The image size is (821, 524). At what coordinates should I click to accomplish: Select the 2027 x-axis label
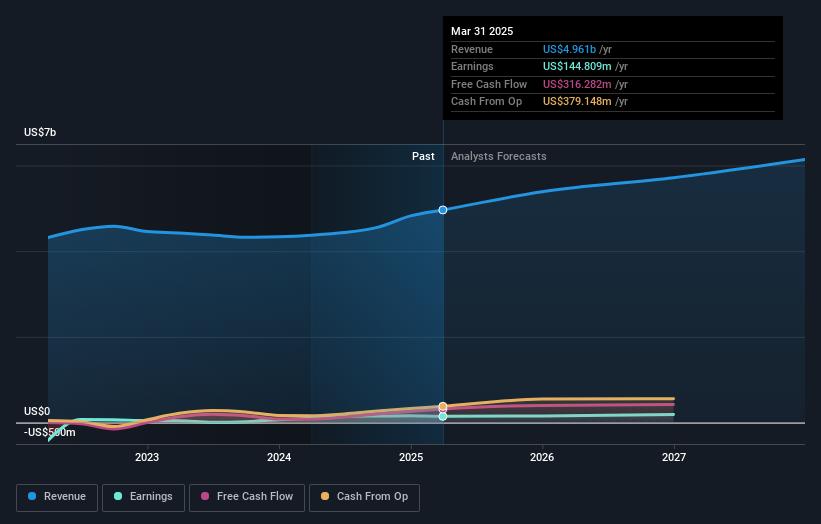[x=674, y=458]
